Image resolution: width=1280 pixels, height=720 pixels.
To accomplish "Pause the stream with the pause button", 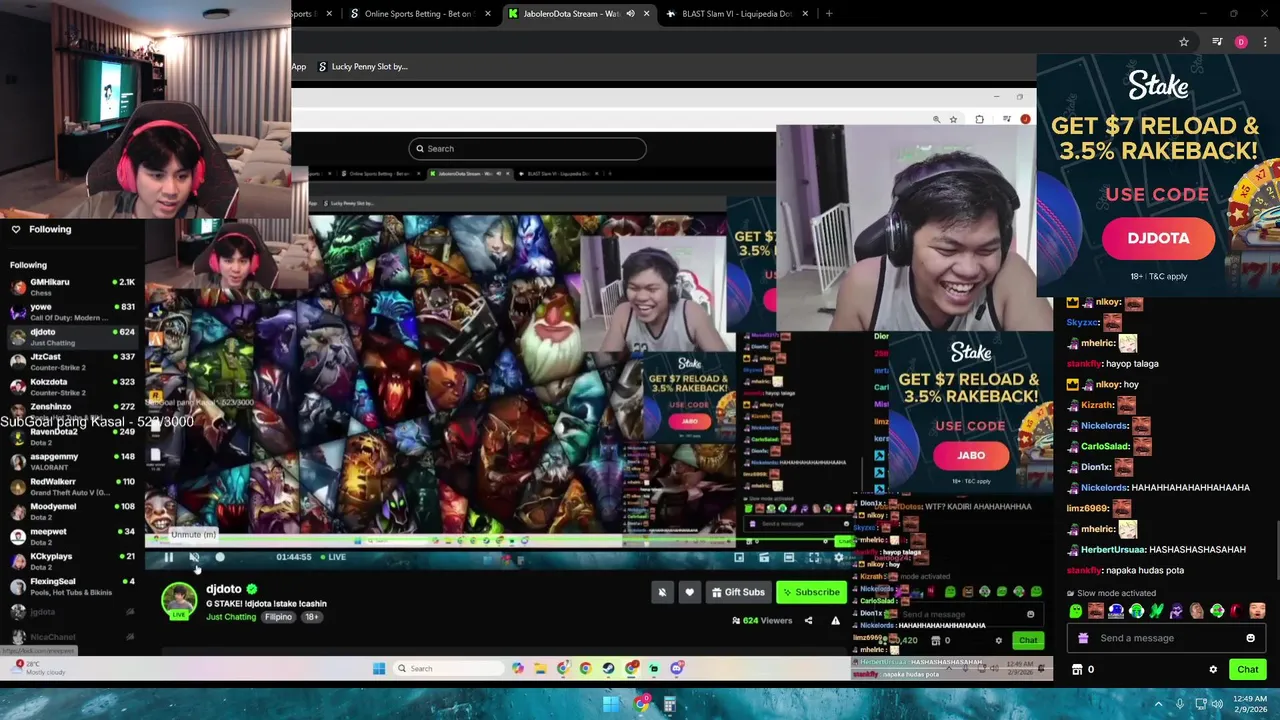I will tap(169, 557).
